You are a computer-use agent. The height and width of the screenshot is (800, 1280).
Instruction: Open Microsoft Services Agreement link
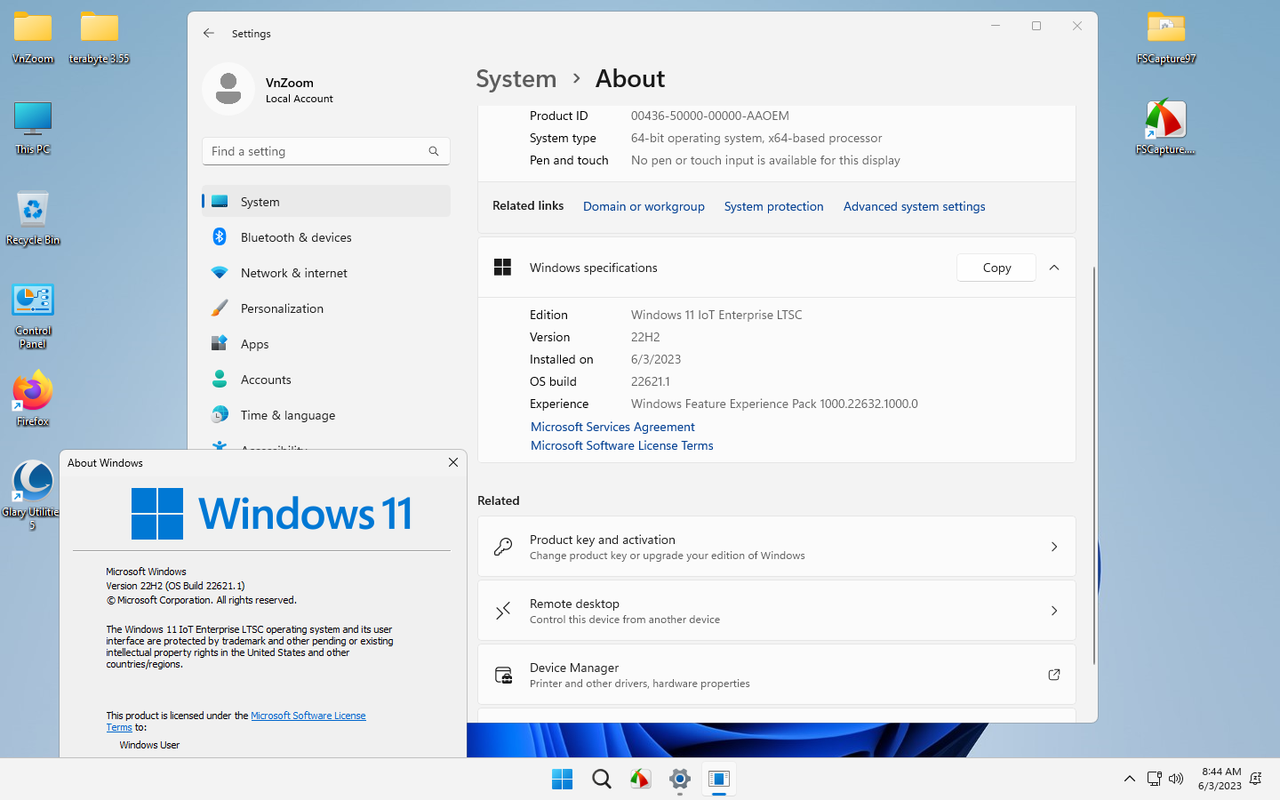[612, 426]
